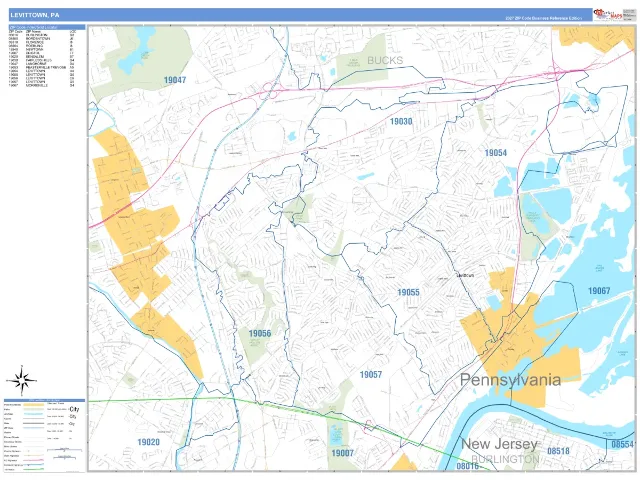Click the New Jersey state label
Viewport: 640px width, 480px height.
click(499, 444)
